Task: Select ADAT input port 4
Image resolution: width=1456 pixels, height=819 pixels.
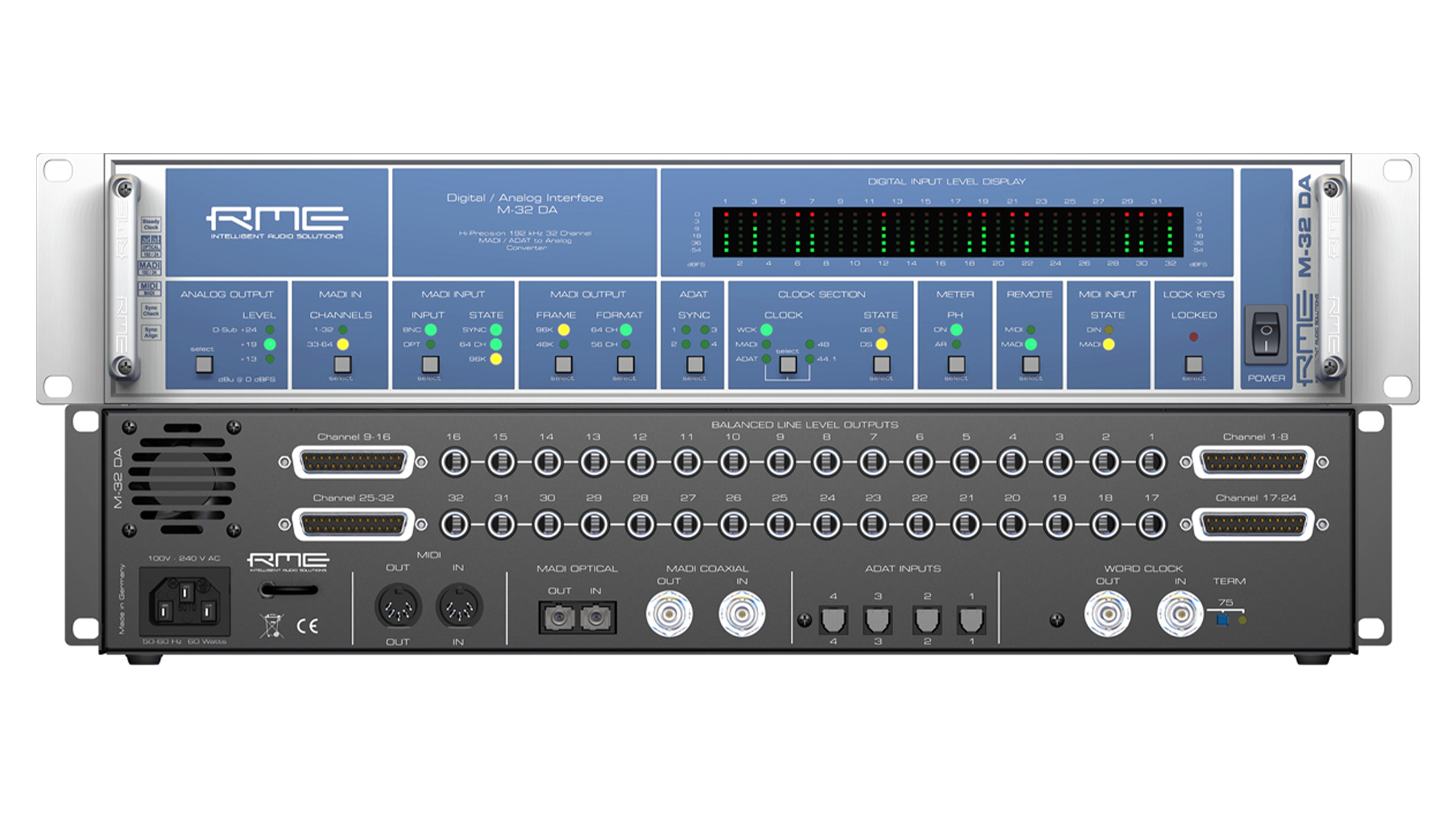Action: point(833,620)
